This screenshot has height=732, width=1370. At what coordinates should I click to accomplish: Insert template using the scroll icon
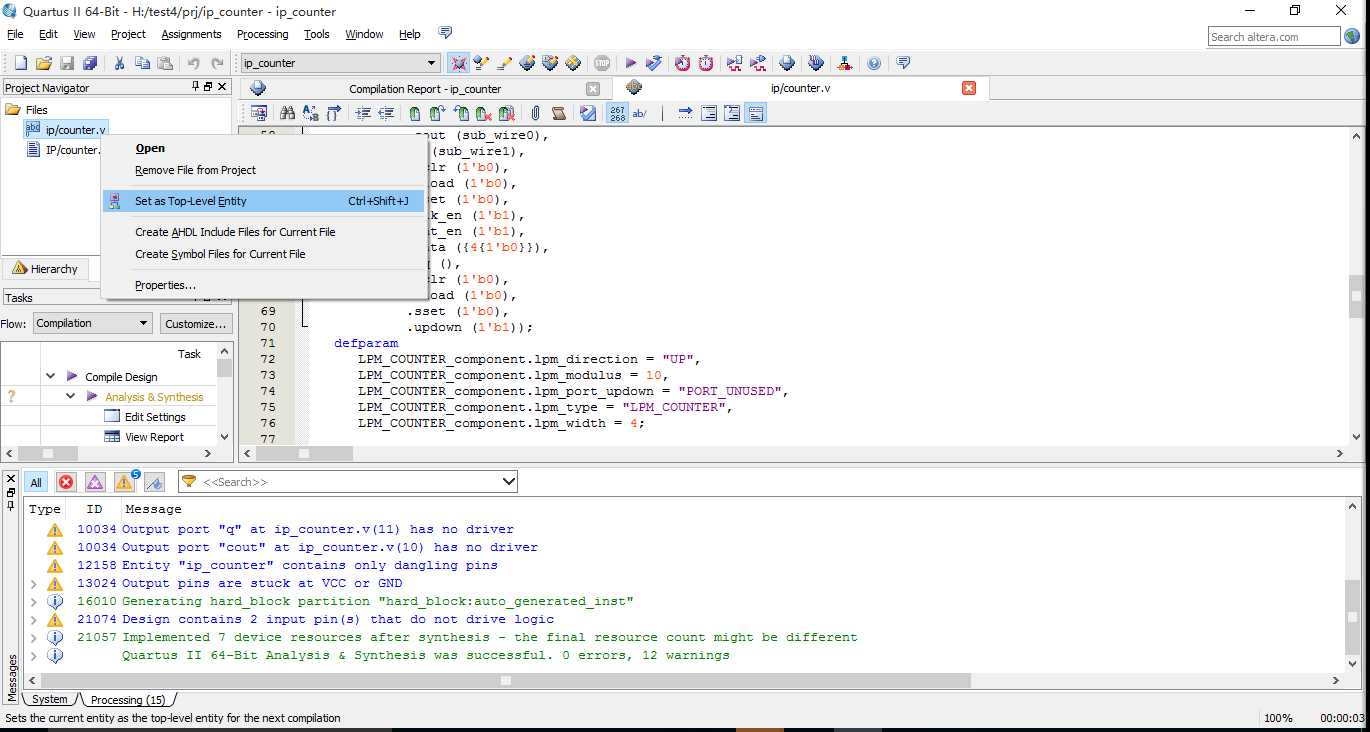(x=559, y=113)
